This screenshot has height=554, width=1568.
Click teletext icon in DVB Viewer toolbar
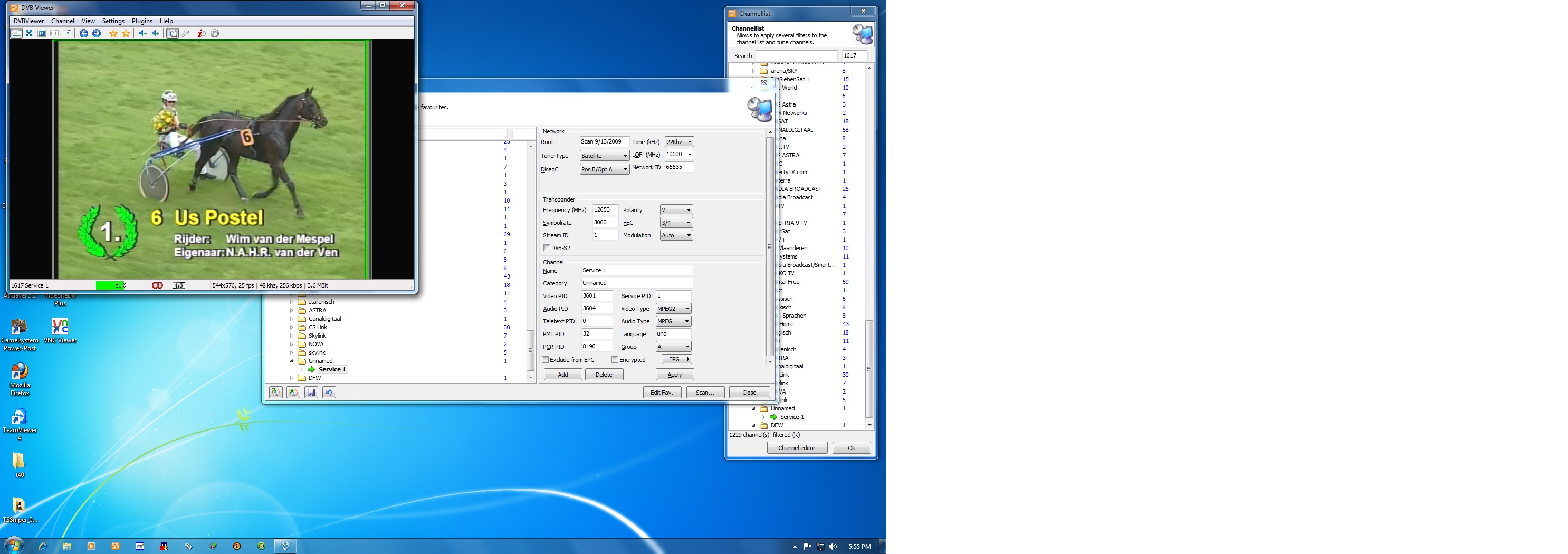[54, 33]
